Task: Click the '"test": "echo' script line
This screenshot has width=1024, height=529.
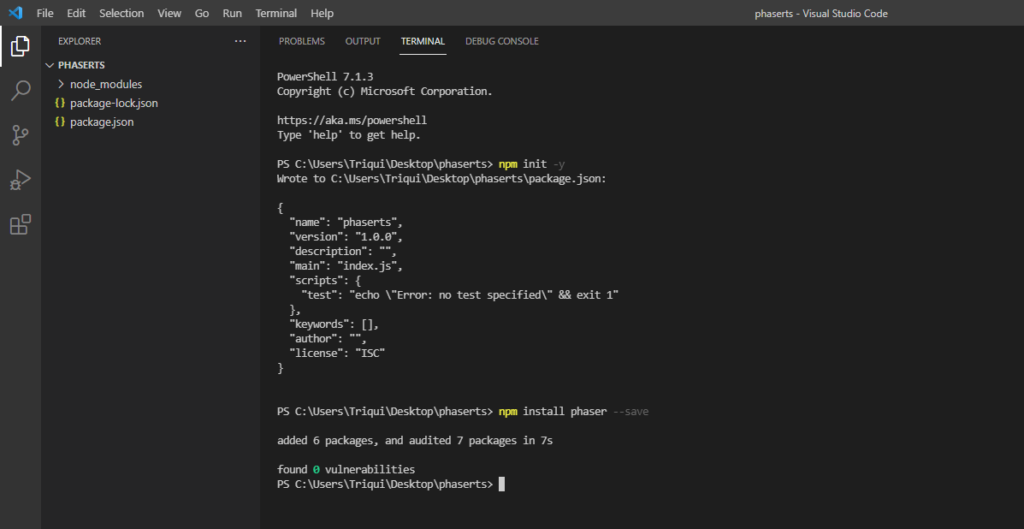Action: click(x=460, y=295)
